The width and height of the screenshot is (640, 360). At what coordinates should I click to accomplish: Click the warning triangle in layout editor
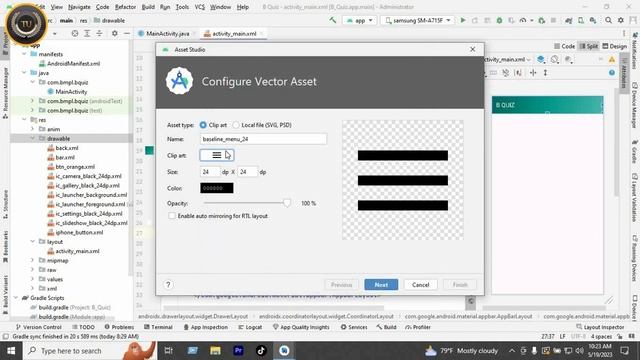(612, 60)
